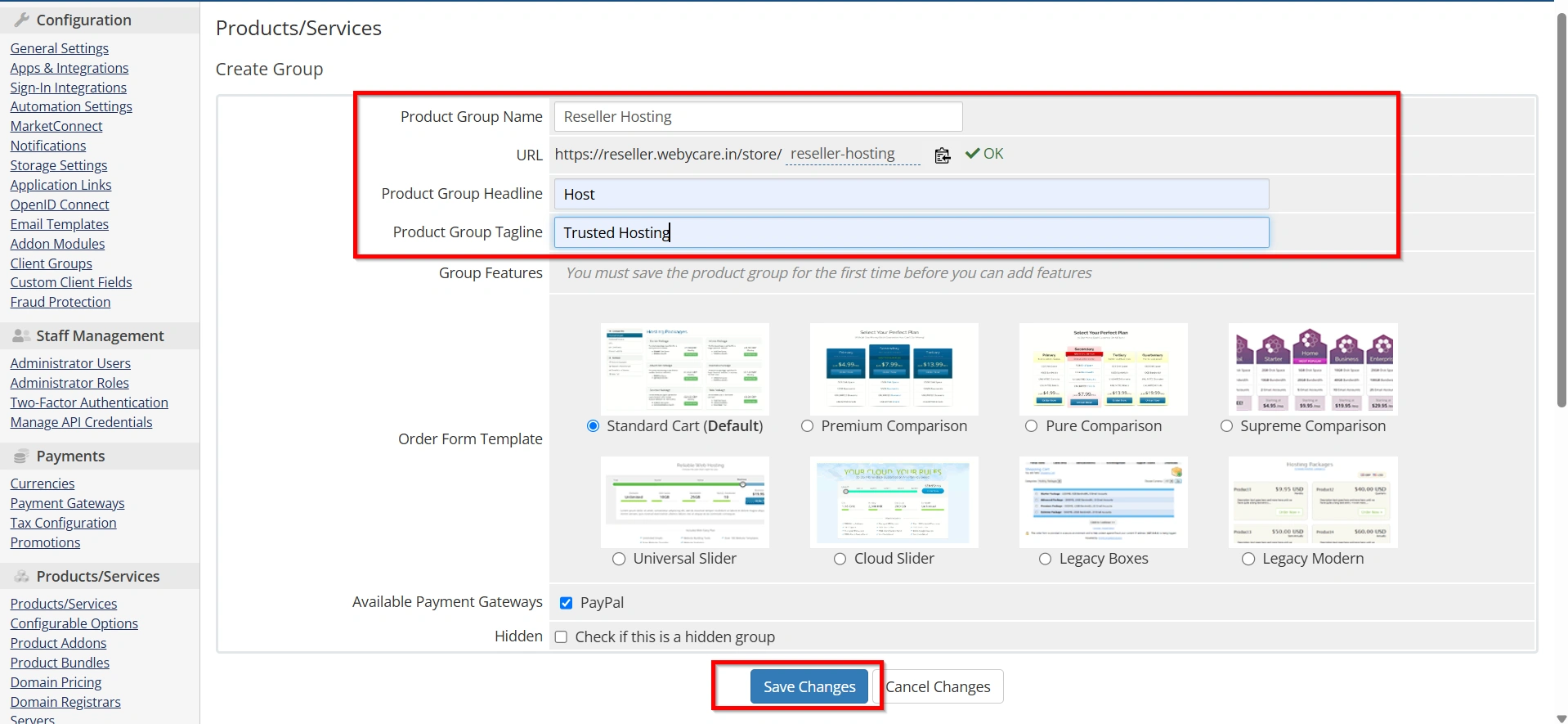The width and height of the screenshot is (1568, 724).
Task: Open Currencies link
Action: tap(43, 483)
